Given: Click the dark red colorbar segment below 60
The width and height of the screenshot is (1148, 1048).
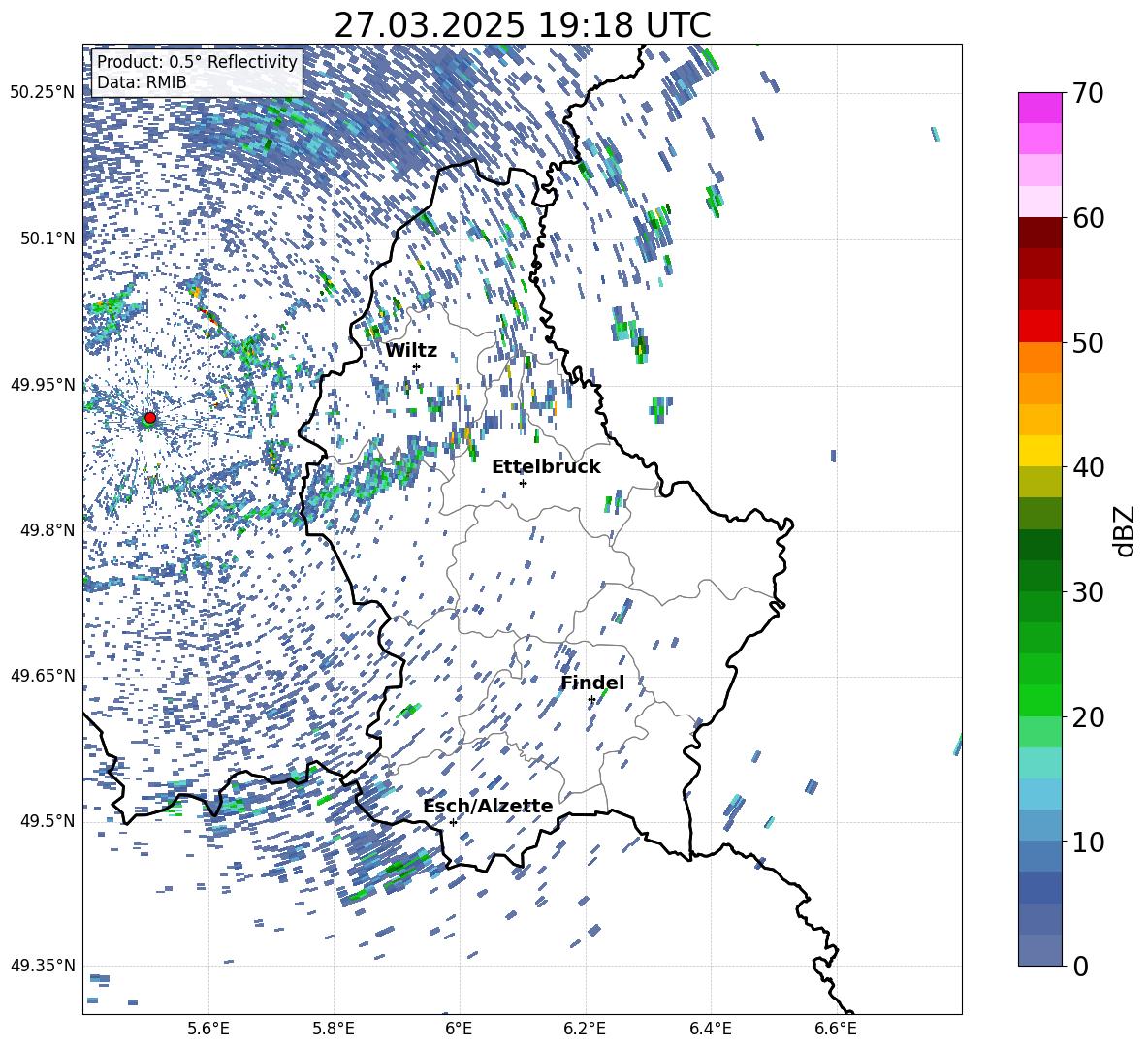Looking at the screenshot, I should pyautogui.click(x=1040, y=234).
